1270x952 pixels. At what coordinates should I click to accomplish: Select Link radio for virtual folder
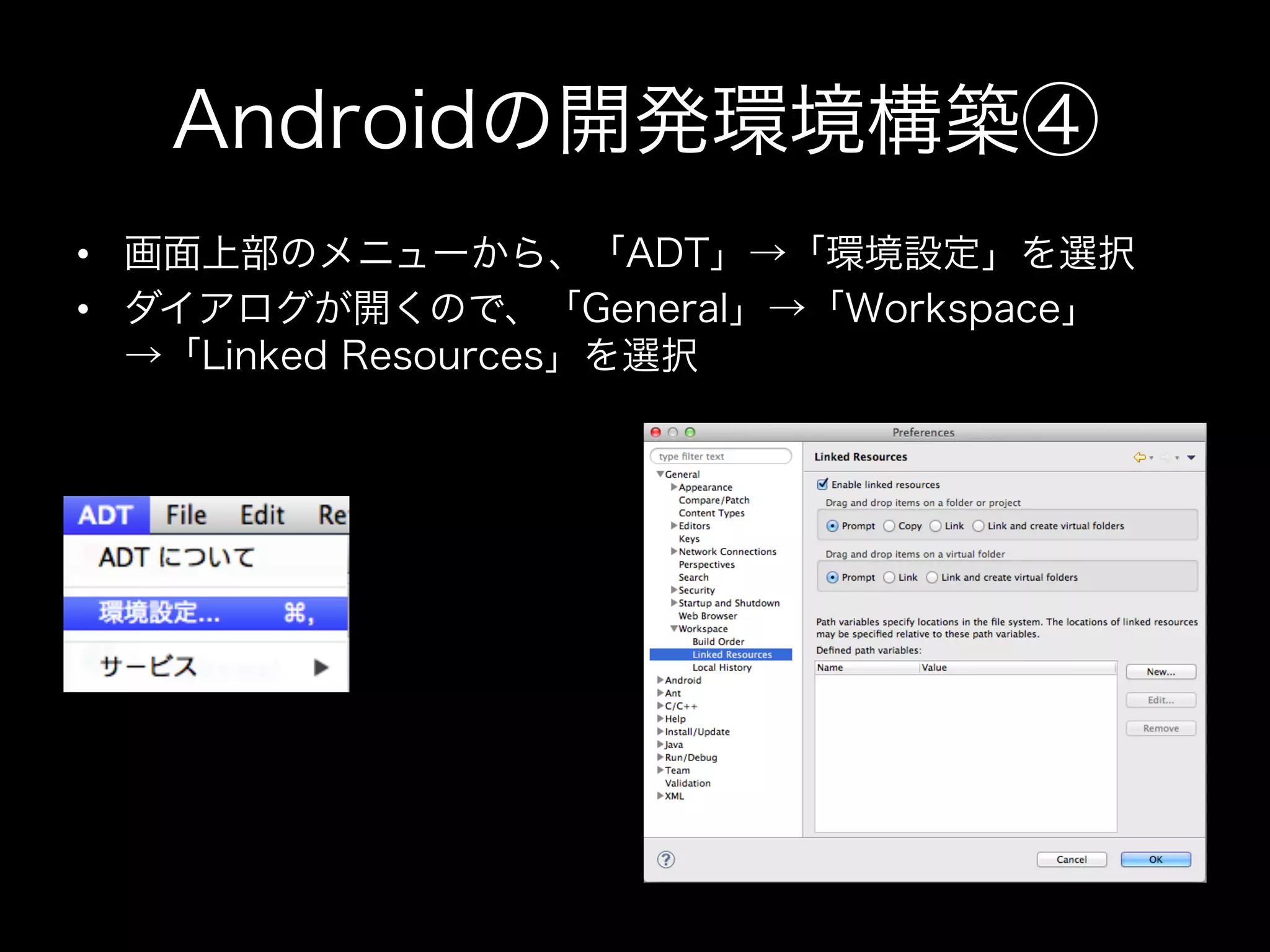point(889,577)
